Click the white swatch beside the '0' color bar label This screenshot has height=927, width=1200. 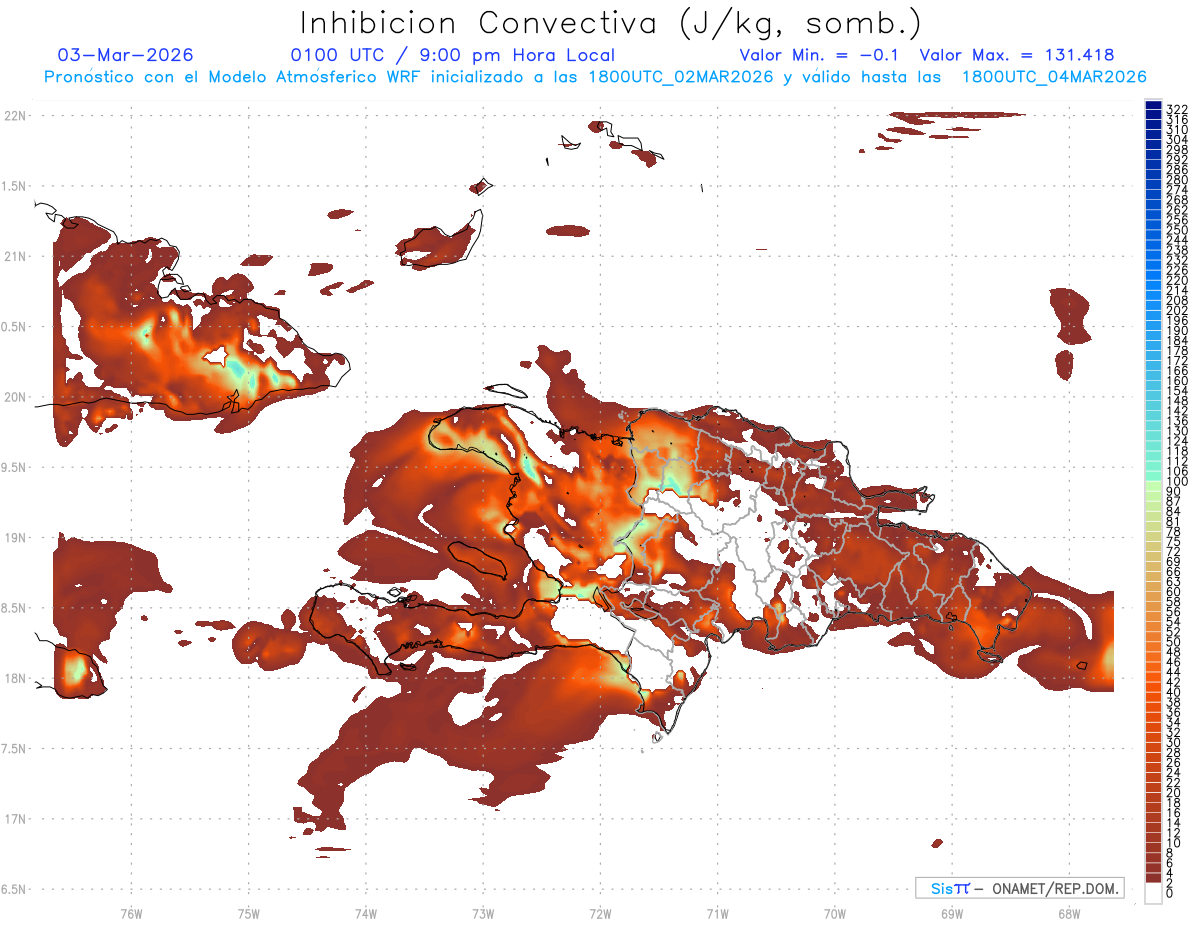1153,893
